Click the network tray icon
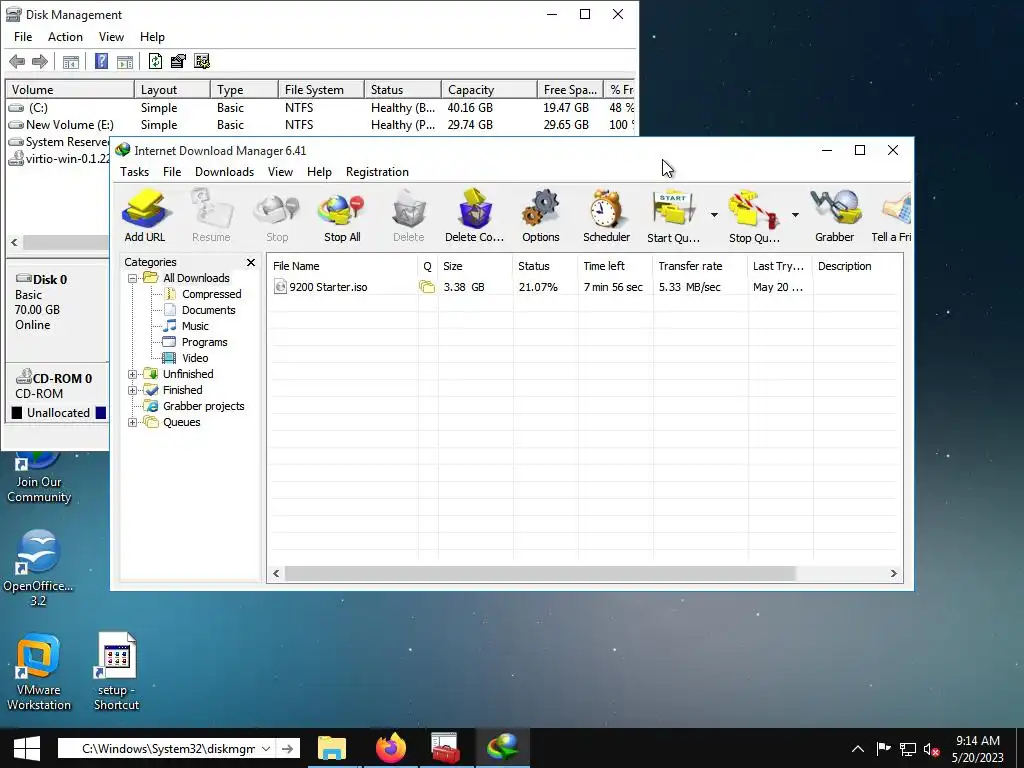 908,749
